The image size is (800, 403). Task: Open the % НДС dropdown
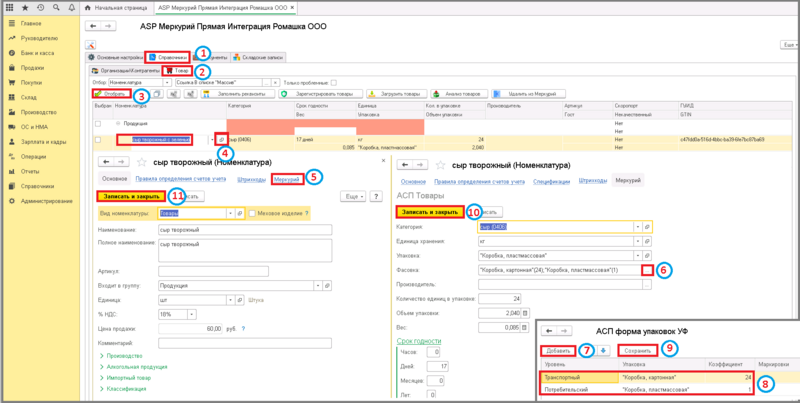tap(190, 312)
